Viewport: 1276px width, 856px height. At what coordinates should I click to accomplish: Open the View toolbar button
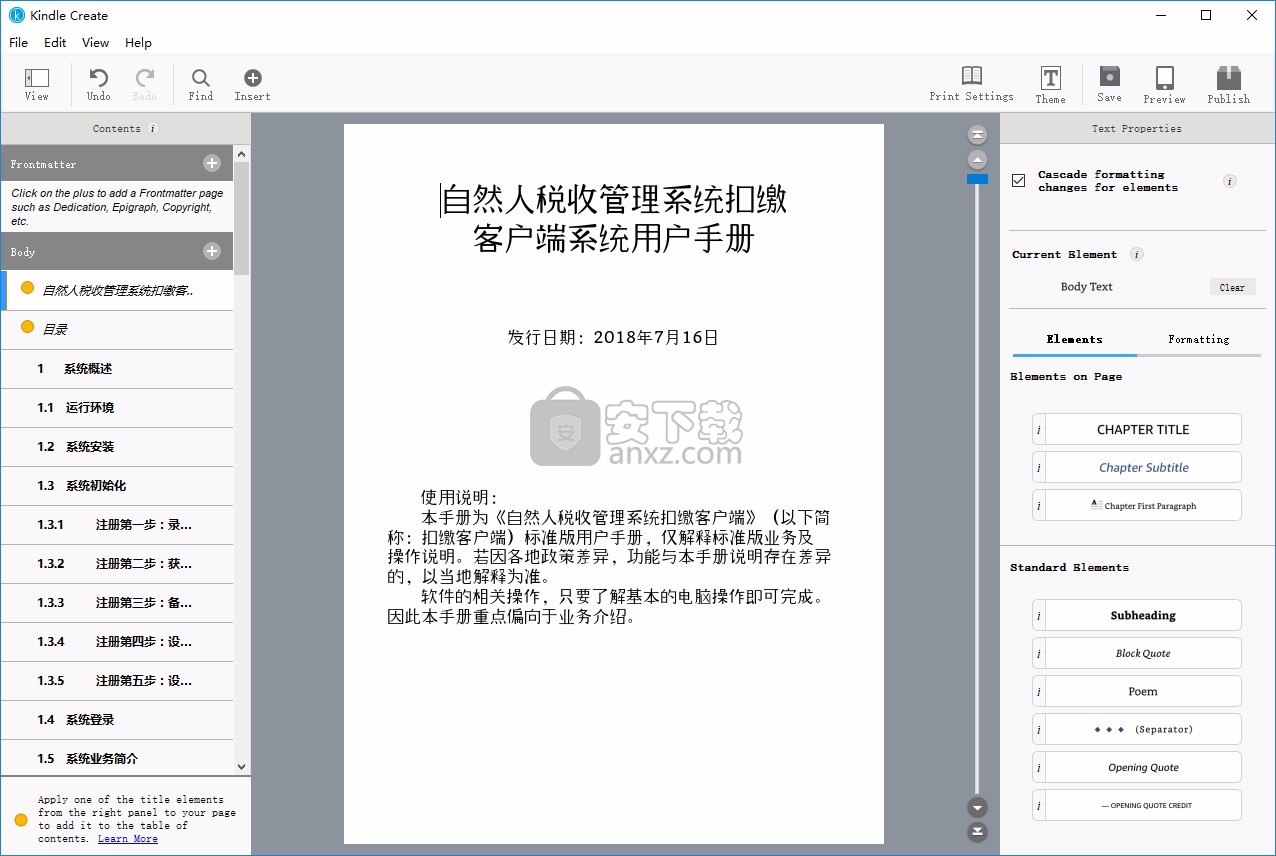[37, 84]
